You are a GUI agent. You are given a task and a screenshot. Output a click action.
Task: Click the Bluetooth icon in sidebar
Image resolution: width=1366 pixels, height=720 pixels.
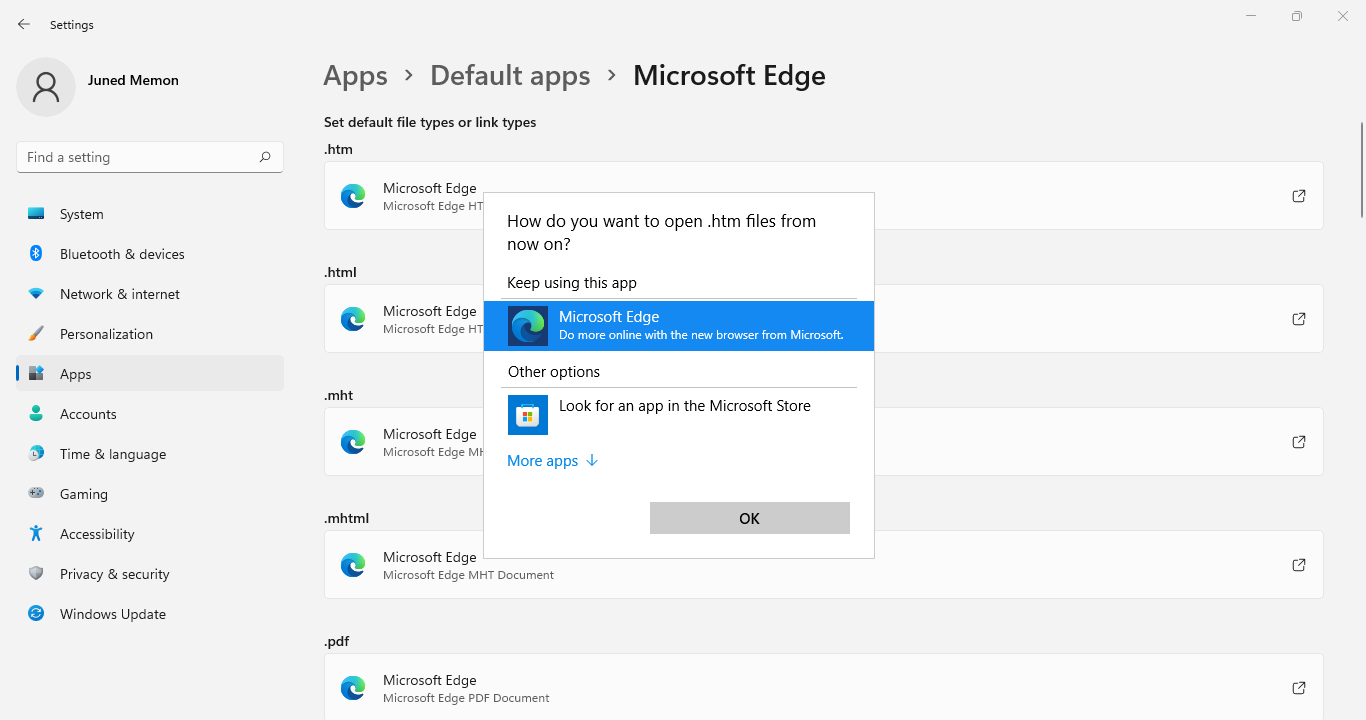pyautogui.click(x=36, y=254)
